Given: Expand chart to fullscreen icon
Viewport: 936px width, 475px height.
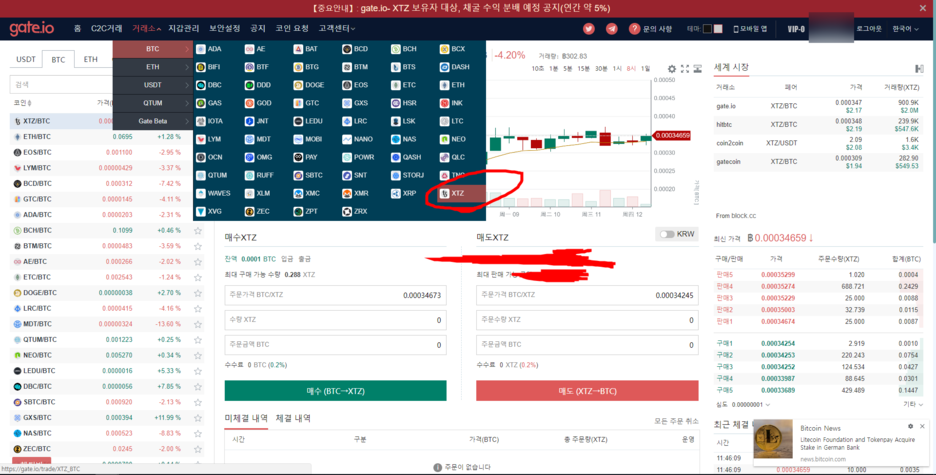Looking at the screenshot, I should point(685,69).
